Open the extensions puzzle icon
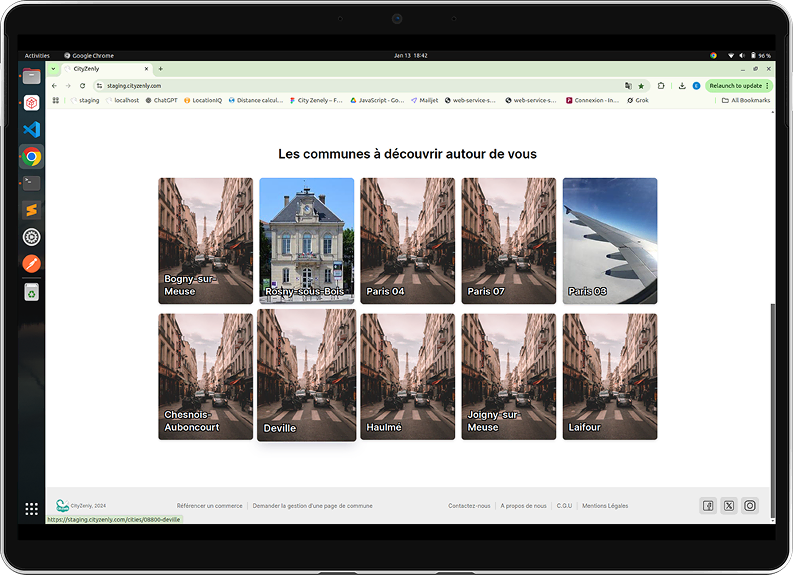This screenshot has height=575, width=793. [x=660, y=86]
